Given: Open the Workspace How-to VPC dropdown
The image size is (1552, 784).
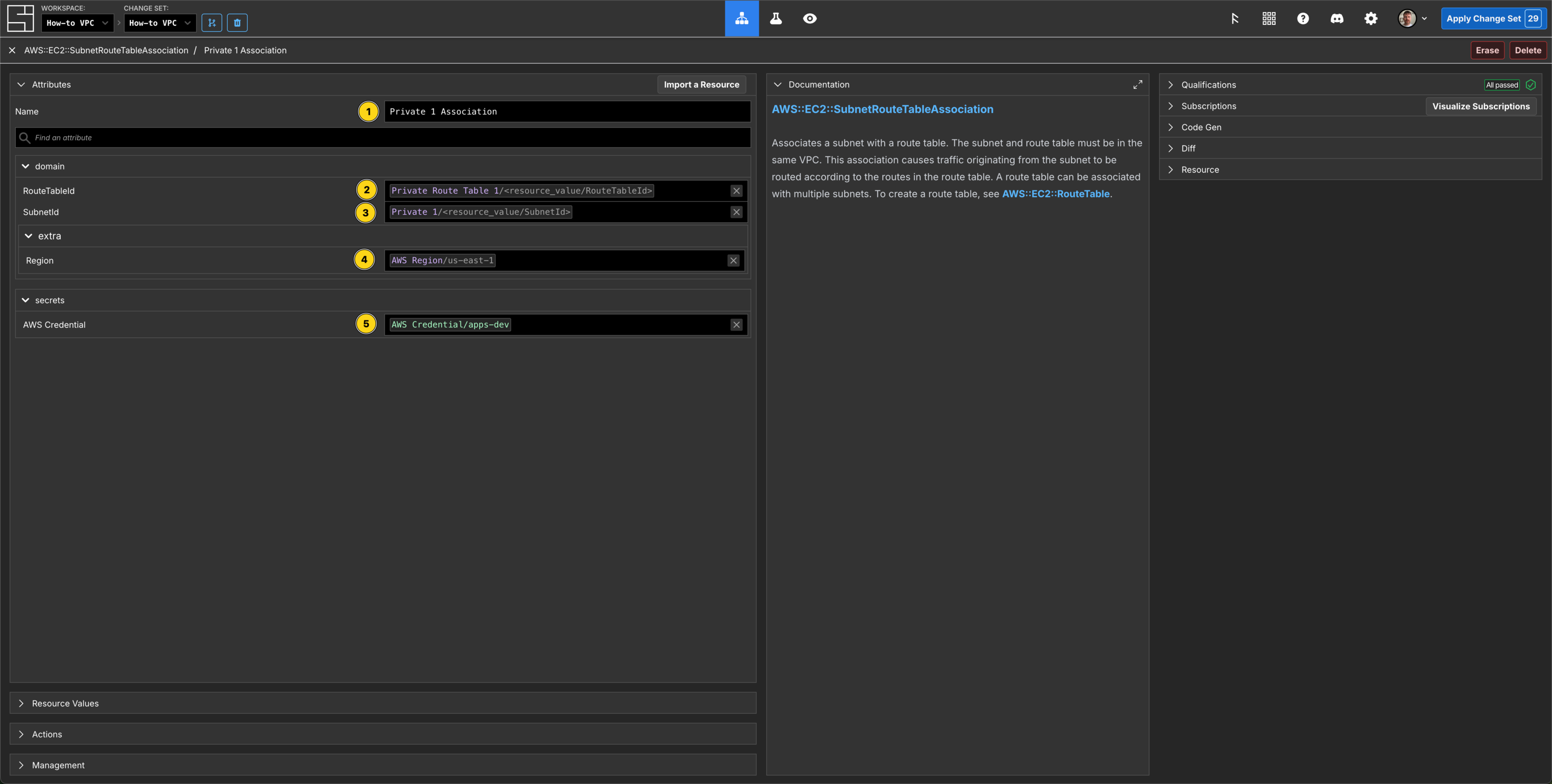Looking at the screenshot, I should click(x=77, y=23).
